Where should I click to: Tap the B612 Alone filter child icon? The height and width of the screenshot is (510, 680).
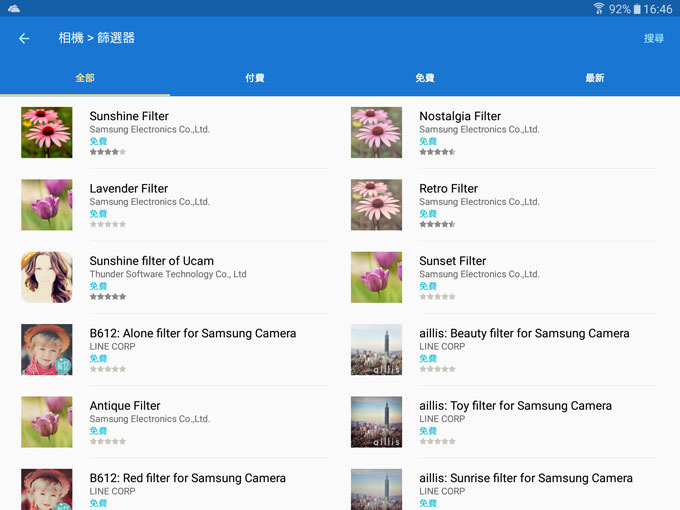[47, 350]
